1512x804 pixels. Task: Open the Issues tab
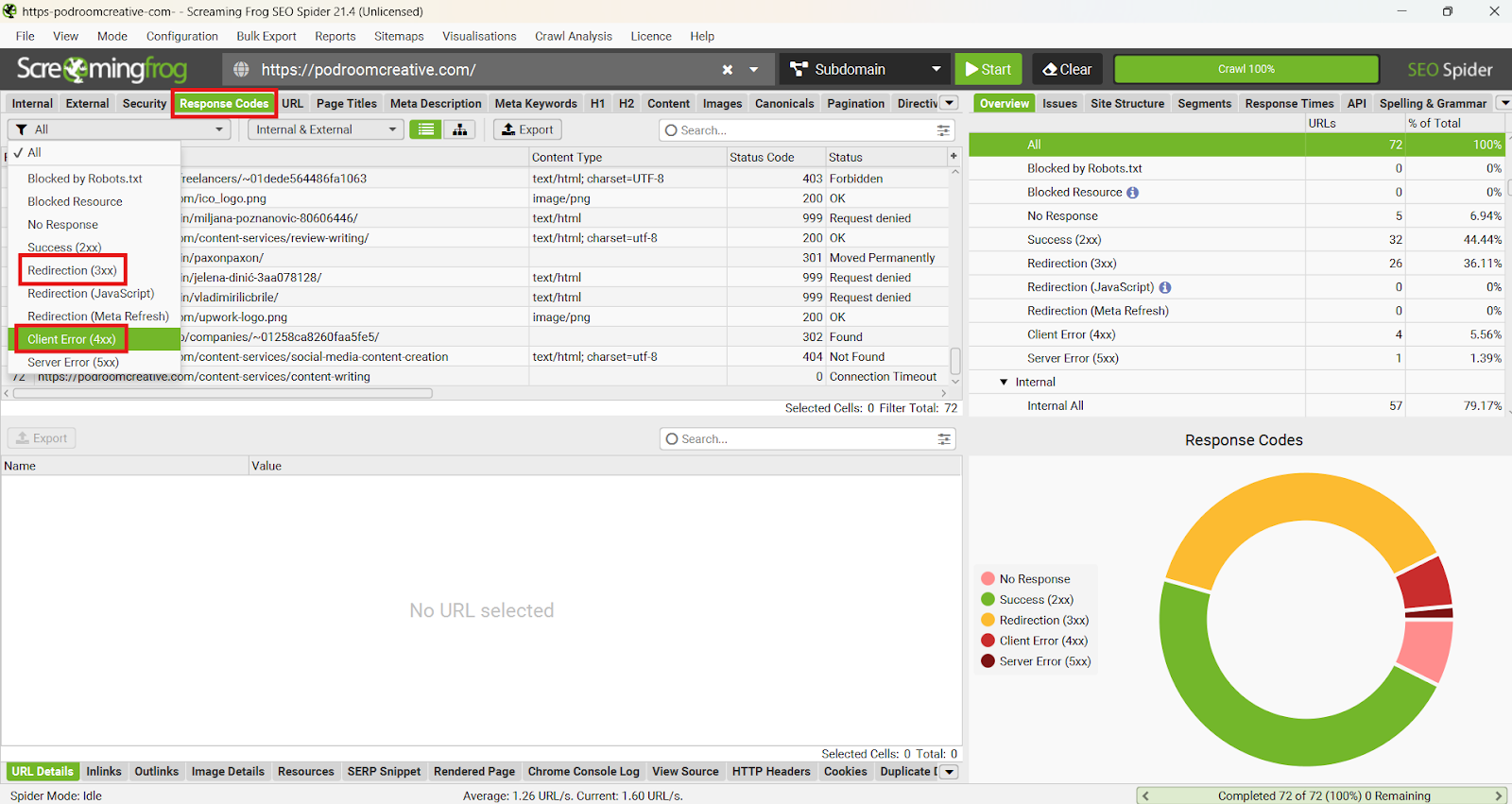tap(1059, 103)
